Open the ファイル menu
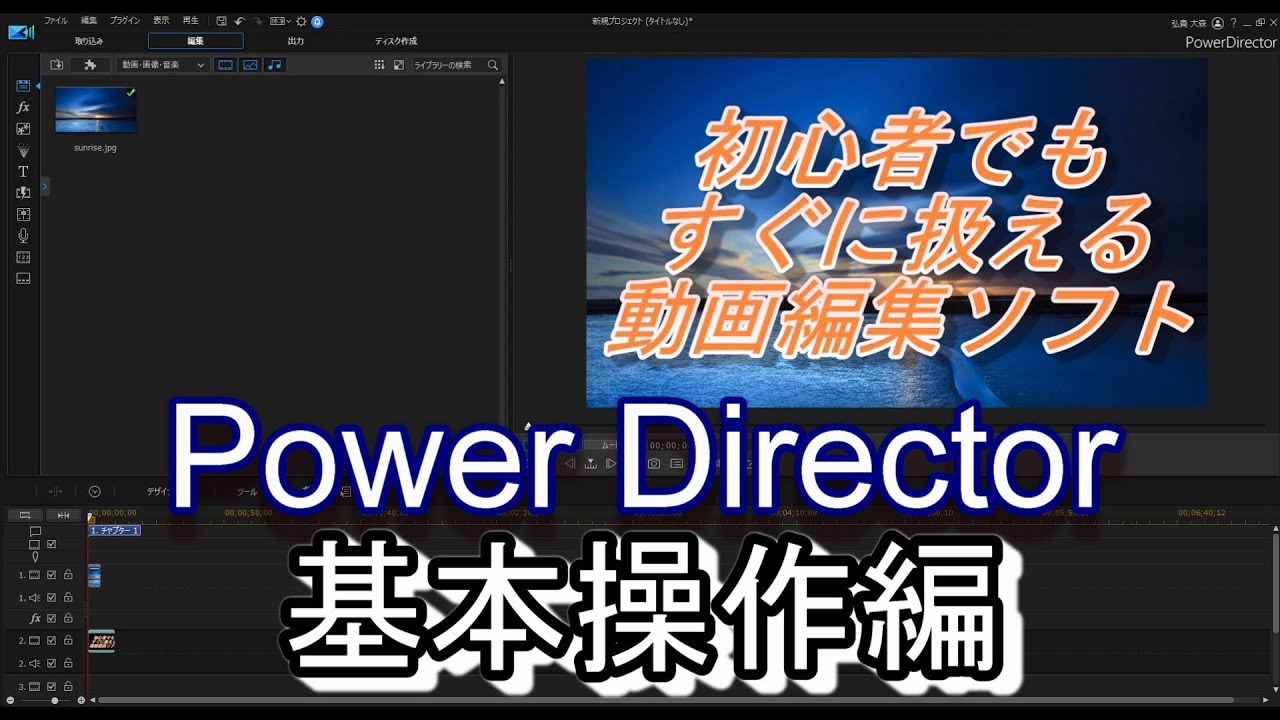The width and height of the screenshot is (1280, 720). (x=56, y=20)
